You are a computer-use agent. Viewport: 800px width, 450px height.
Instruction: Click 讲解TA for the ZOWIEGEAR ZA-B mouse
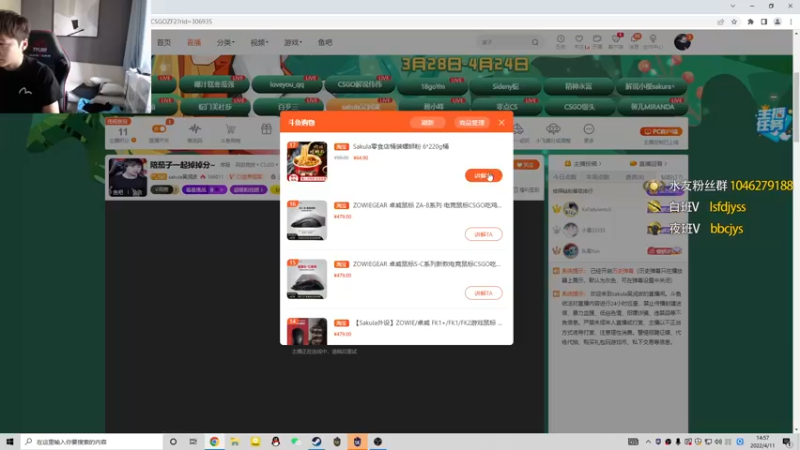[483, 234]
